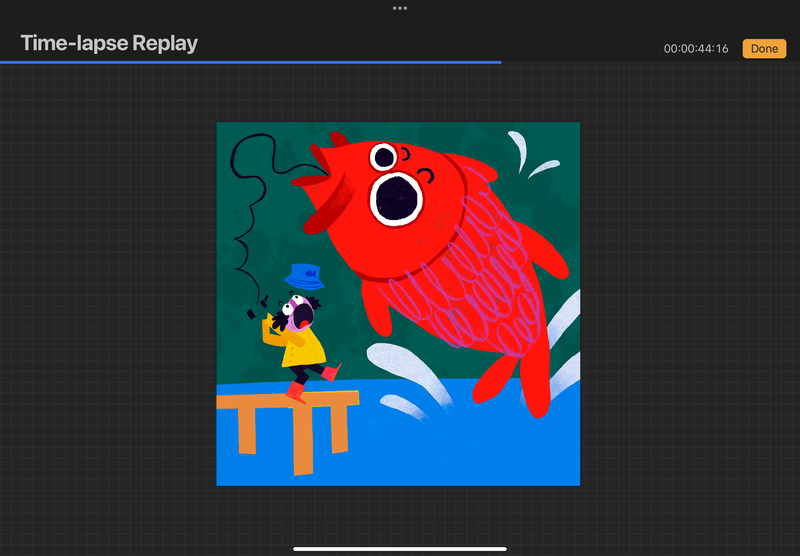Click the Time-lapse Replay title
The image size is (800, 556).
pyautogui.click(x=109, y=43)
